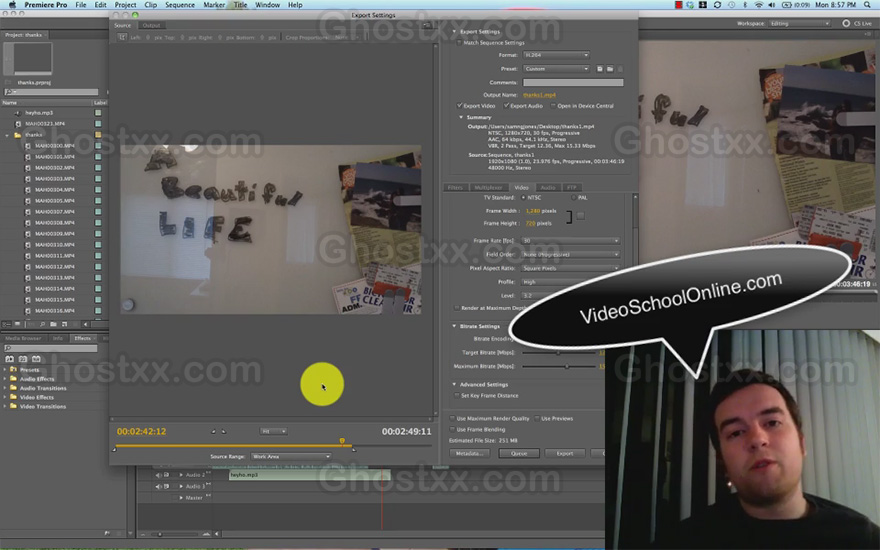Click the crop tool icon in Source tab
This screenshot has width=880, height=550.
[122, 37]
